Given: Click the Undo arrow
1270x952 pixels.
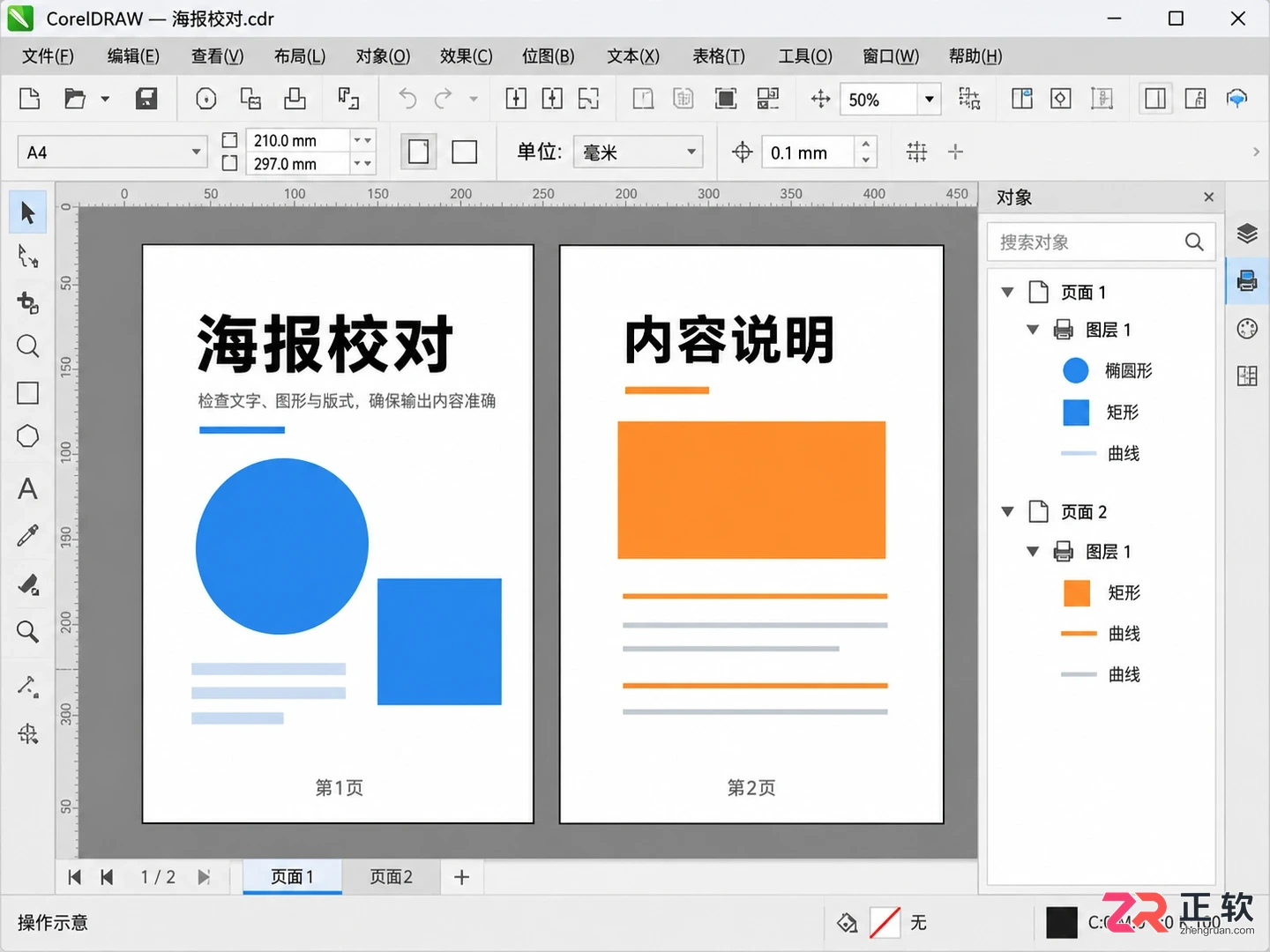Looking at the screenshot, I should [407, 99].
